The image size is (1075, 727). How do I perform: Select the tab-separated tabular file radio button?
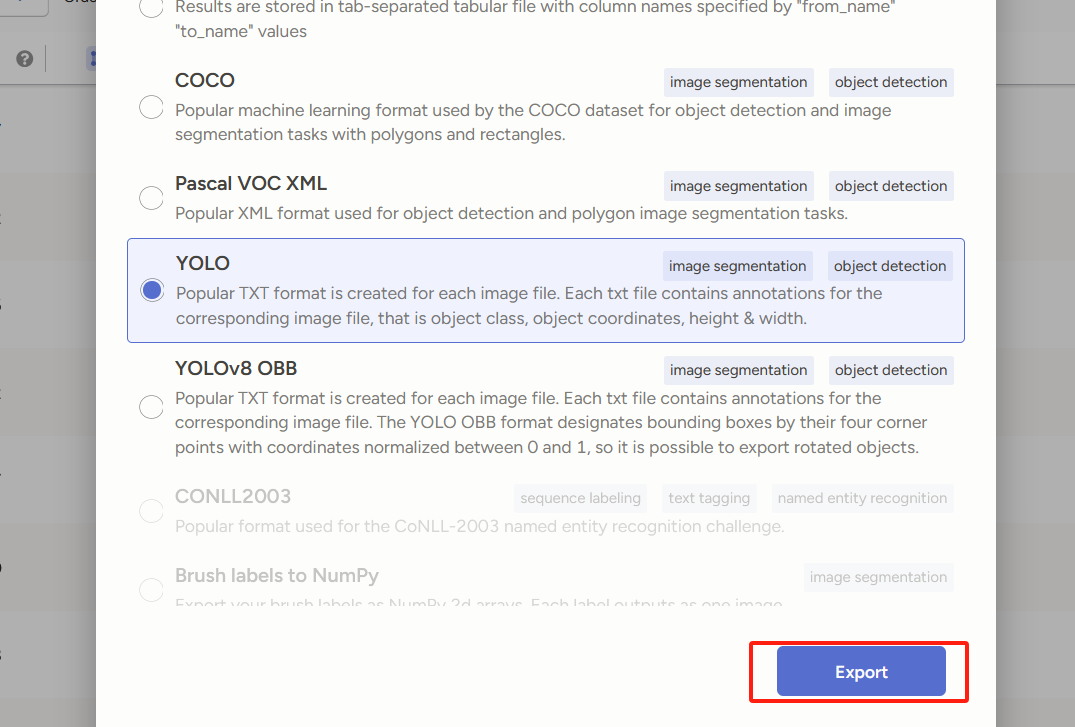(151, 8)
